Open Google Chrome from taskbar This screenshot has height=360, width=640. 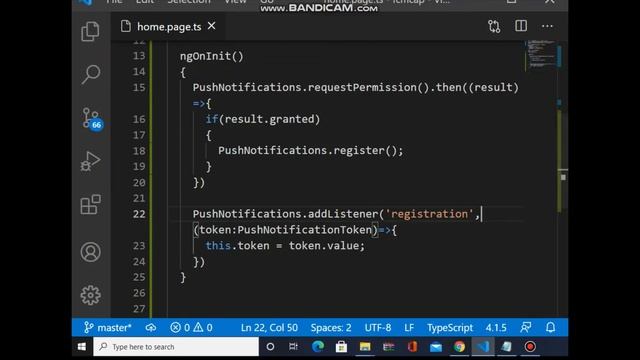coord(459,347)
